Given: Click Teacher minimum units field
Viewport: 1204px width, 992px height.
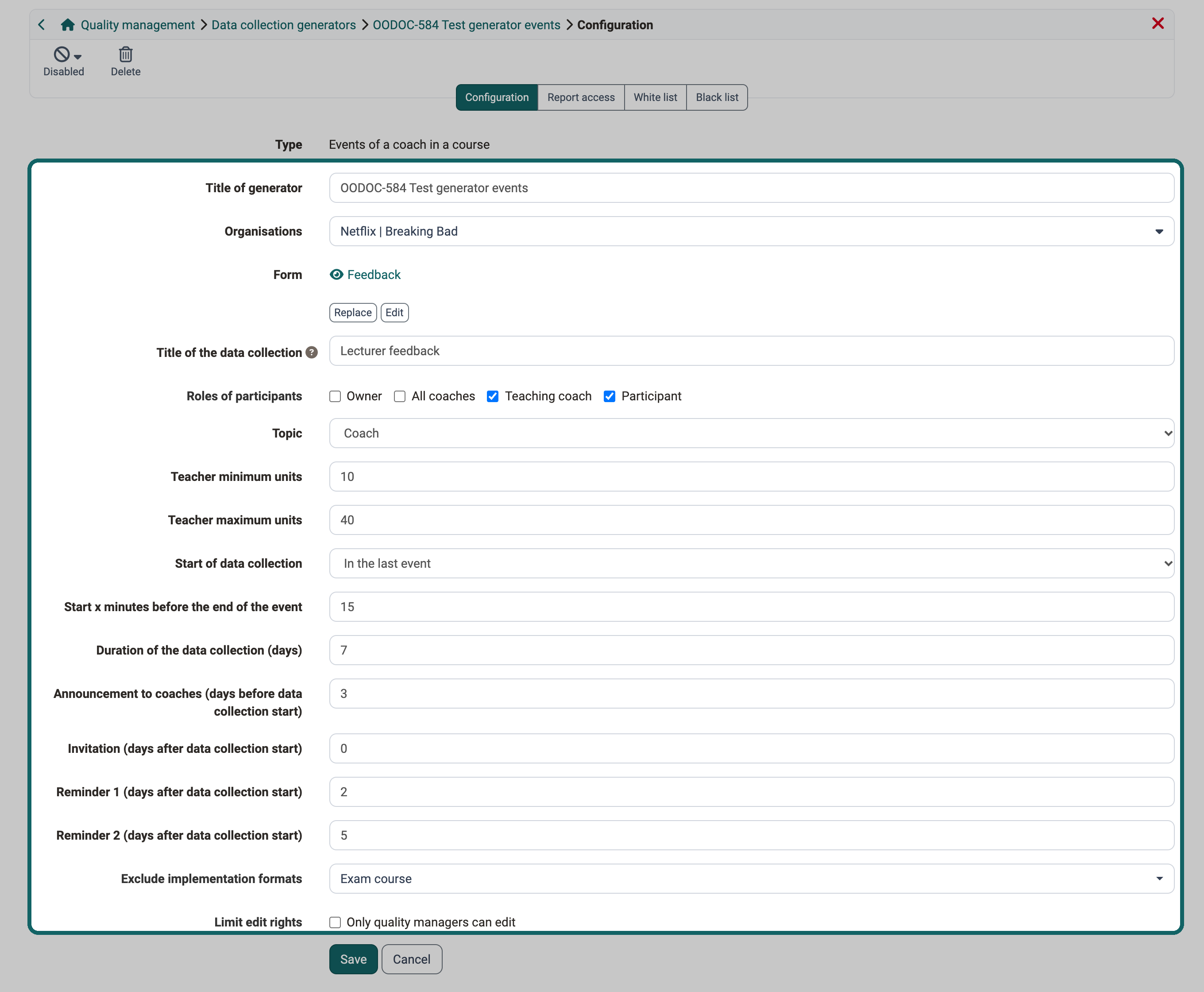Looking at the screenshot, I should point(752,477).
